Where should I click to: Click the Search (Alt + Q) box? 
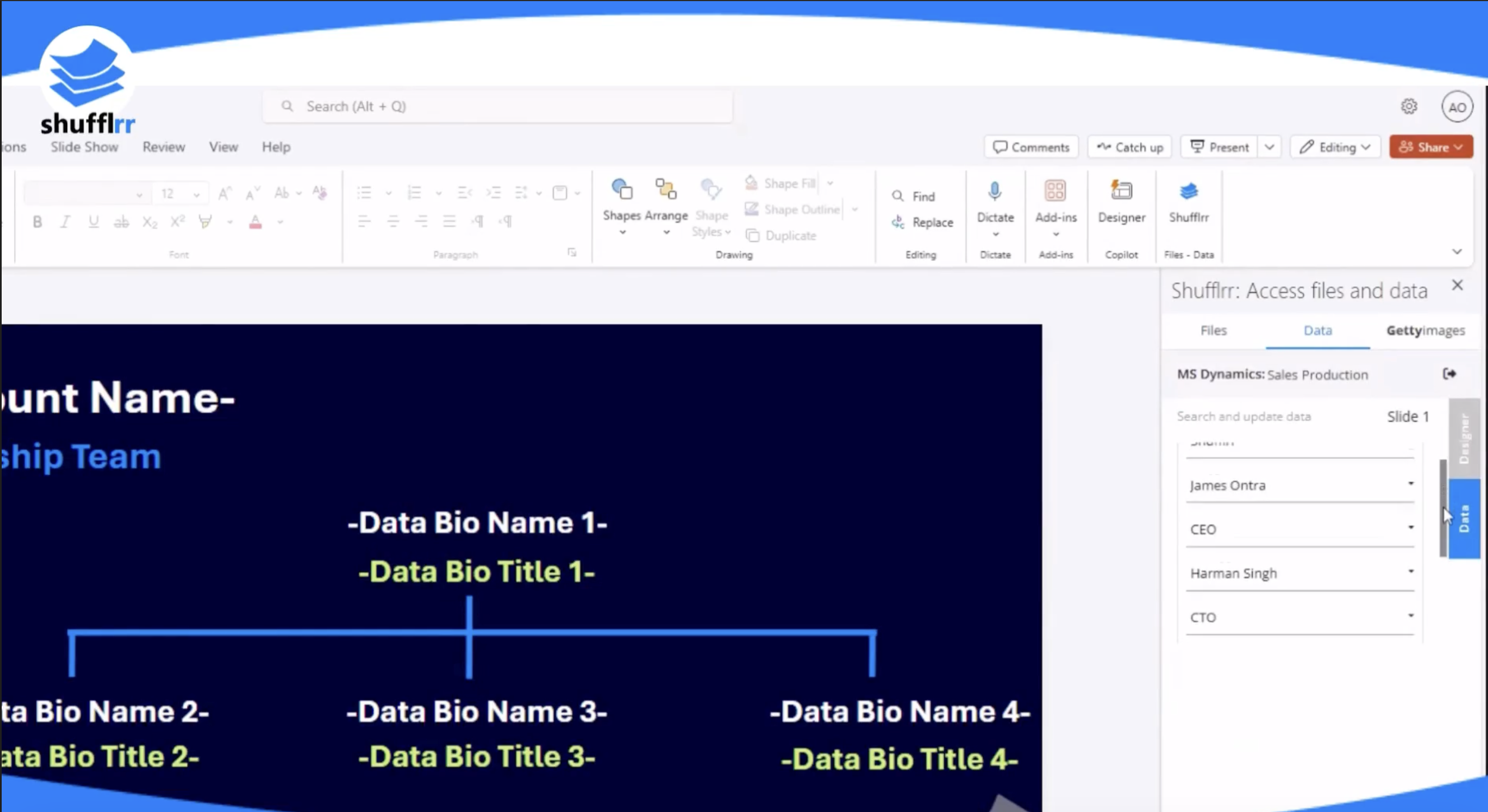[498, 106]
